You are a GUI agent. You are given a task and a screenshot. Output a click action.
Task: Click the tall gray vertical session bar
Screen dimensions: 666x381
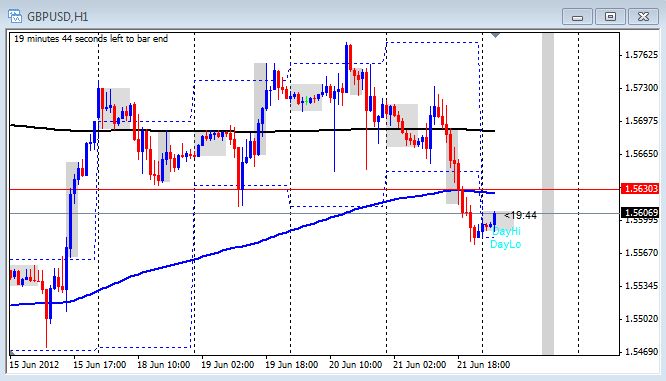(548, 194)
